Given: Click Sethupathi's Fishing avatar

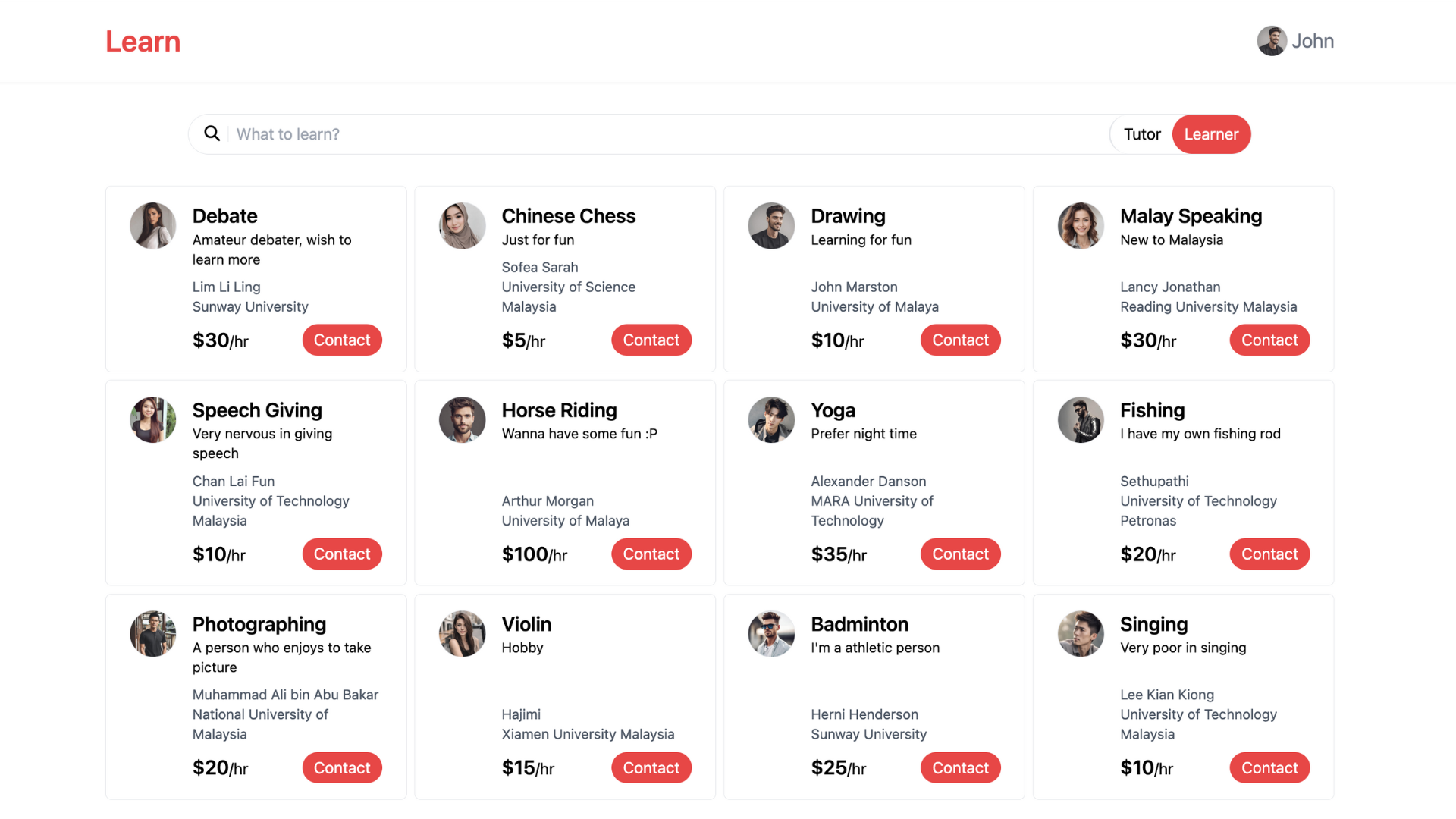Looking at the screenshot, I should click(1081, 419).
